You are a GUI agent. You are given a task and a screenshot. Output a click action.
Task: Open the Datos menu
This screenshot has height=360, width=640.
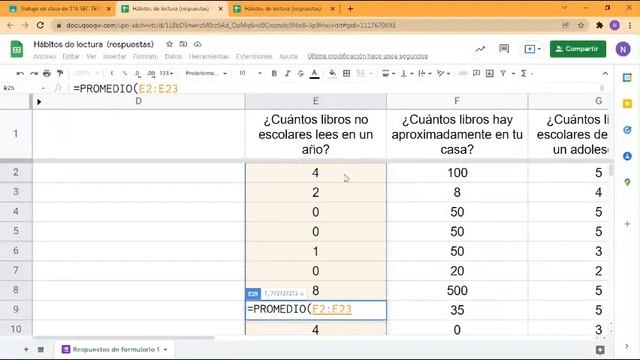[x=173, y=56]
